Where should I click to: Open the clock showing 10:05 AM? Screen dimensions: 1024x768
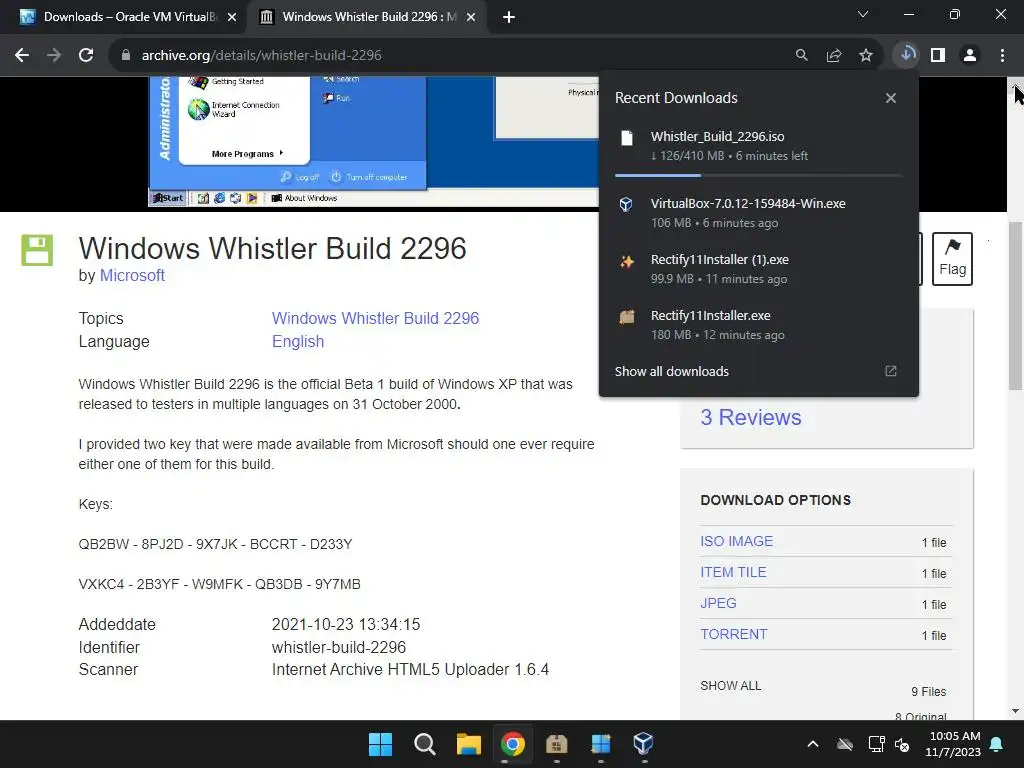pos(954,744)
